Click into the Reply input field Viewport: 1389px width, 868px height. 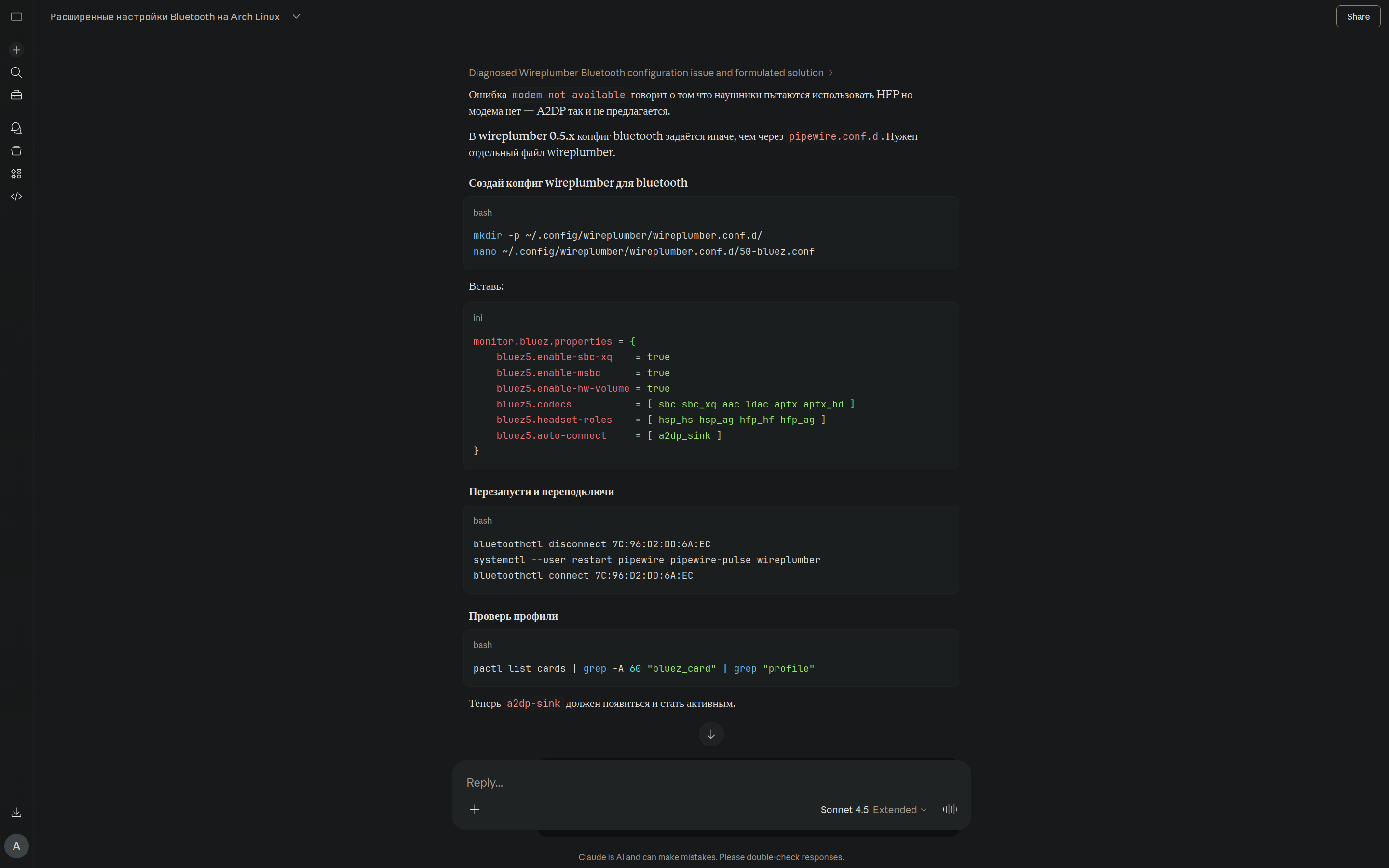point(689,783)
